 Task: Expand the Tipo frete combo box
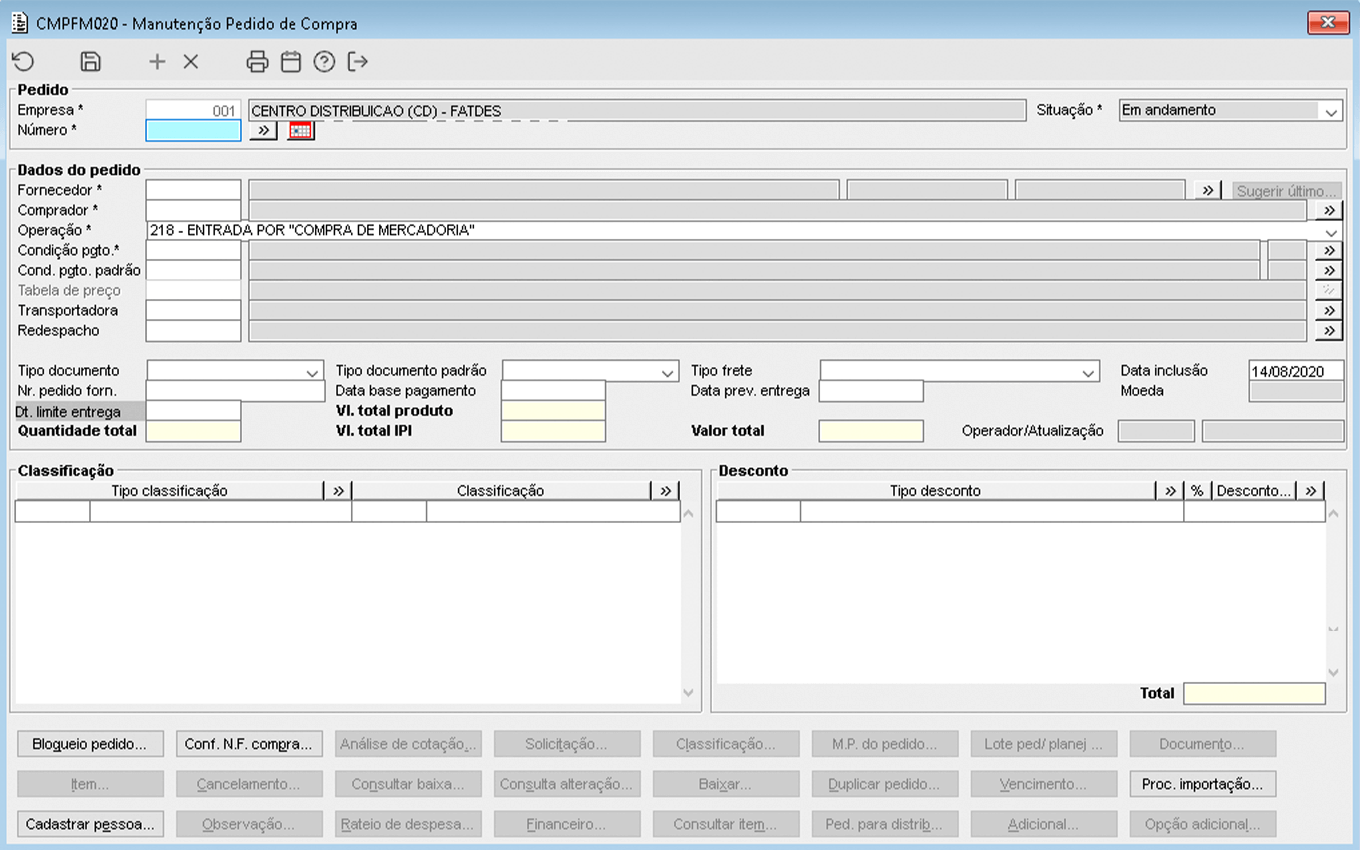[1088, 372]
